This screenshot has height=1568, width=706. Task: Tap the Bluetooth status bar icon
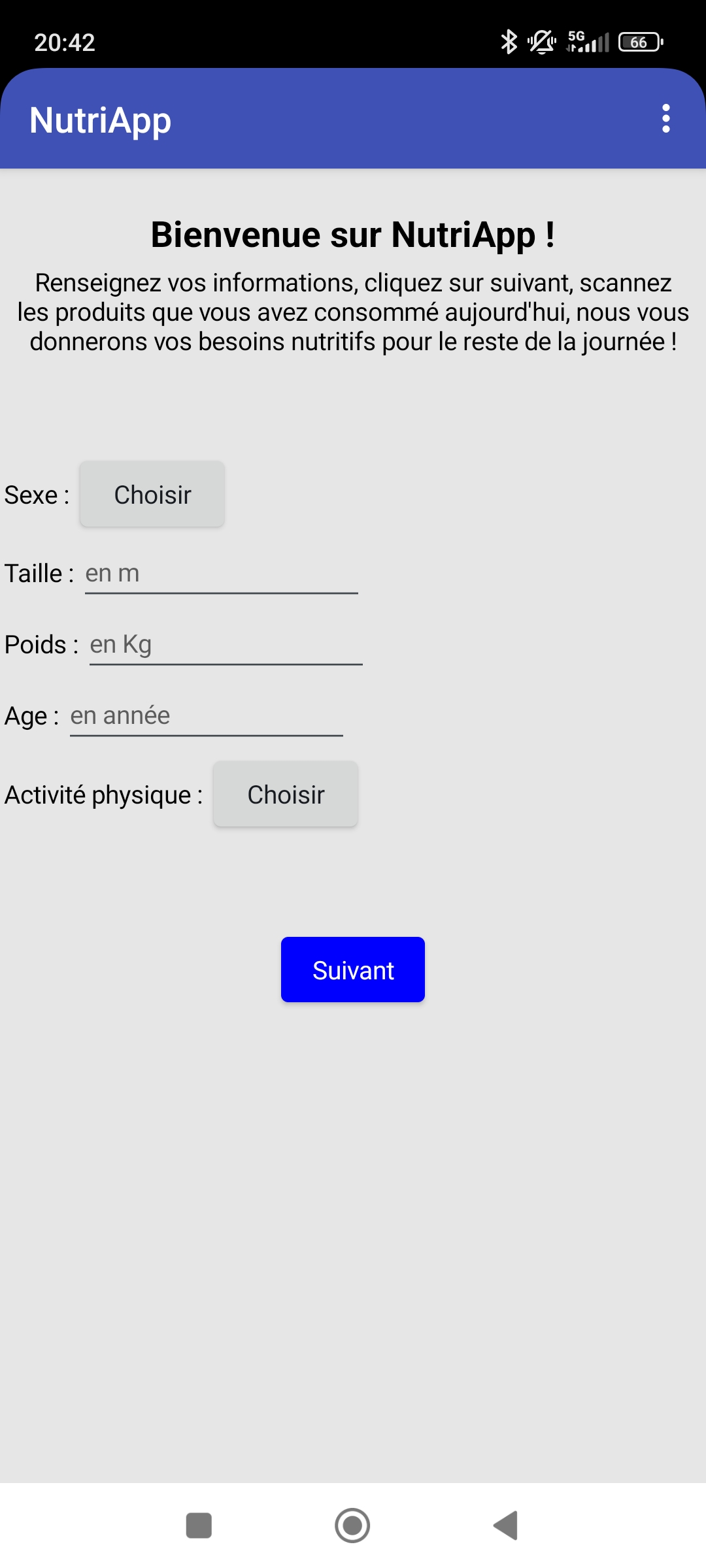[509, 42]
